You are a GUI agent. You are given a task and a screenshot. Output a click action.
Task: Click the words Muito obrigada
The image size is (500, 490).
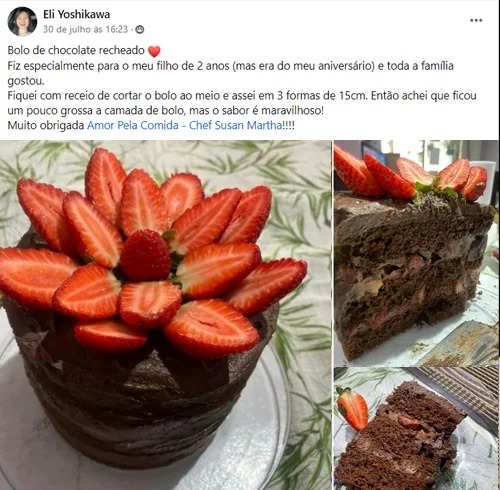(x=46, y=125)
